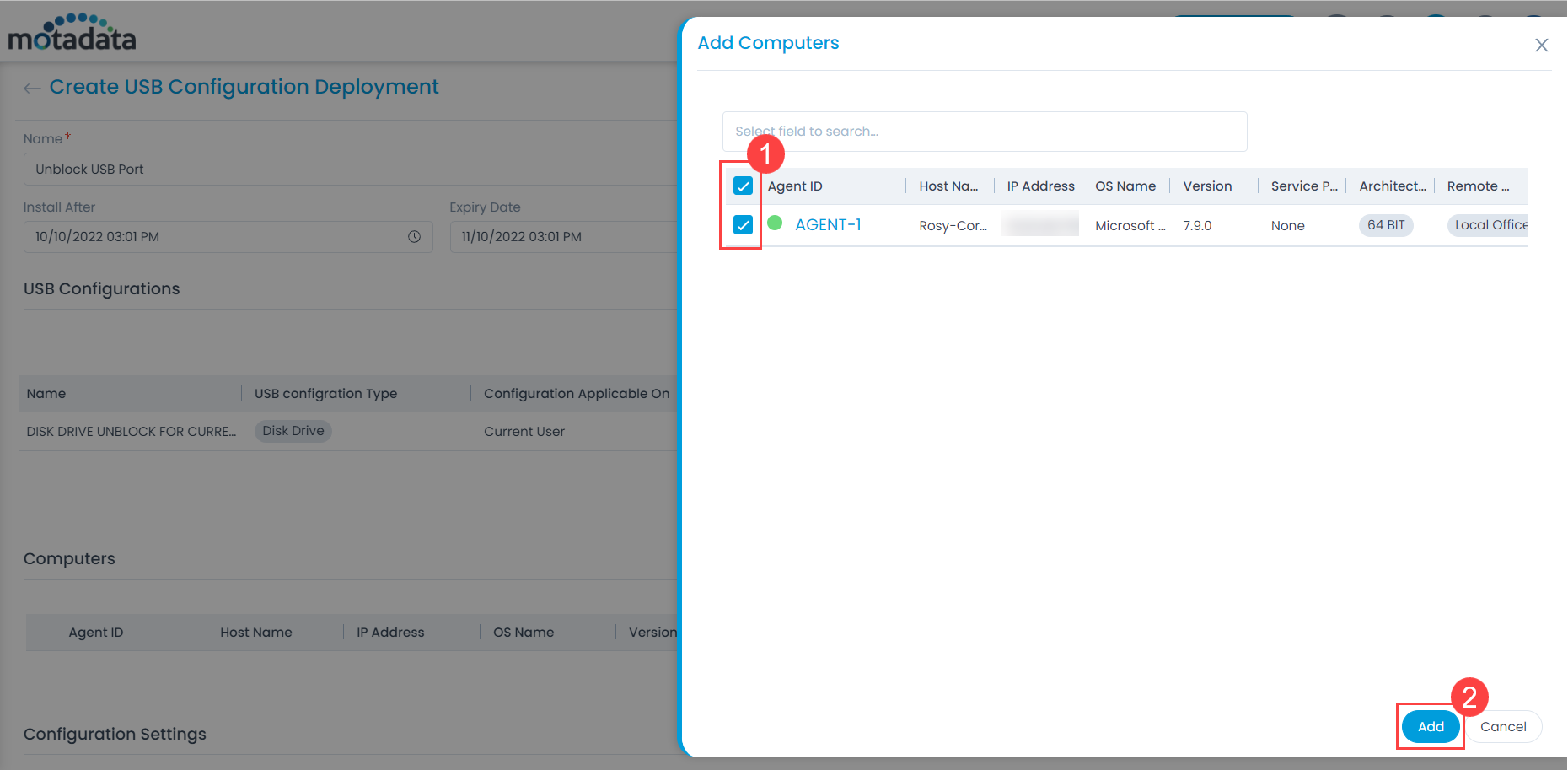Click the Cancel button
Viewport: 1568px width, 770px height.
coord(1502,726)
